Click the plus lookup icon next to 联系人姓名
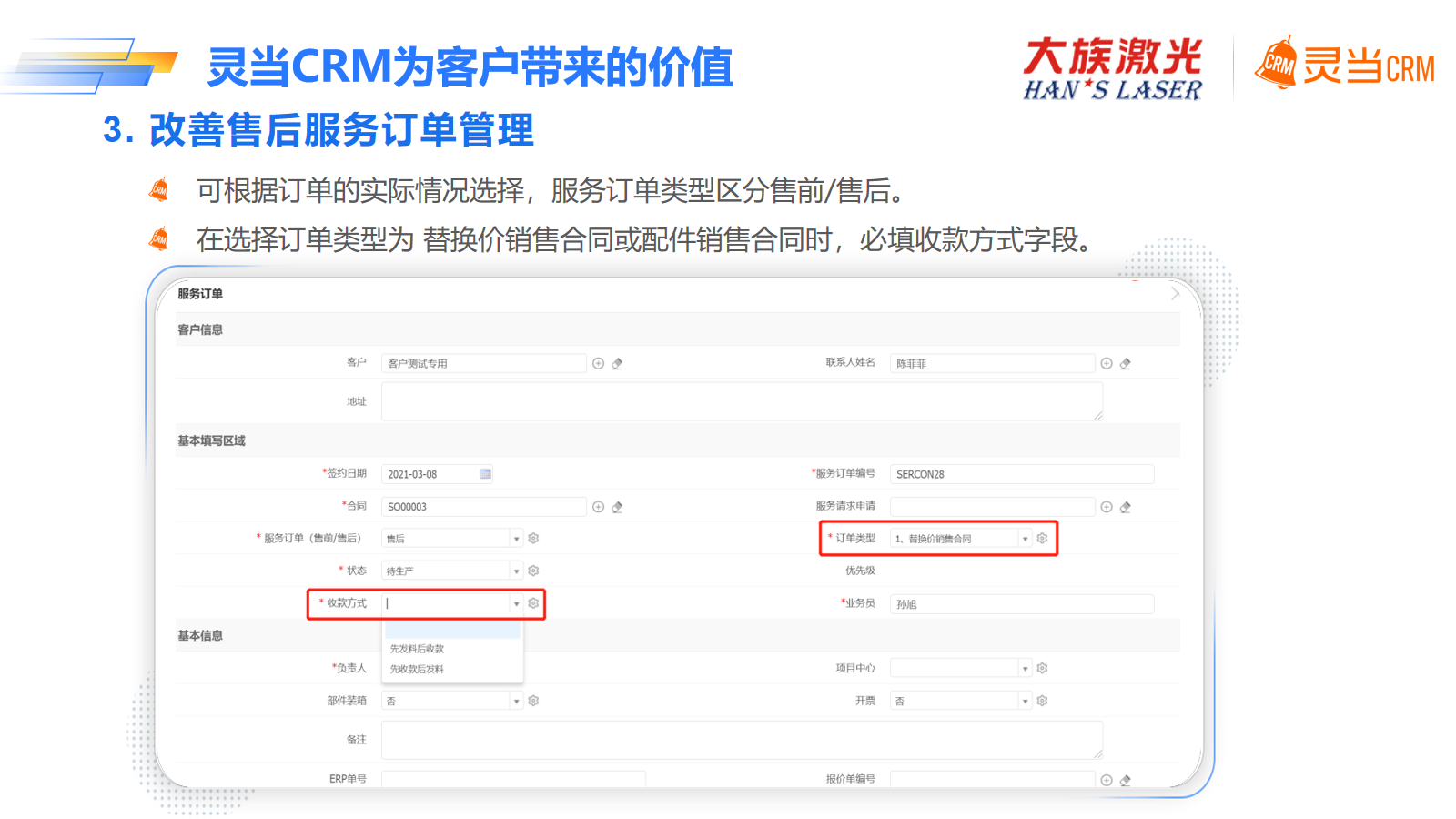This screenshot has width=1456, height=819. pyautogui.click(x=1107, y=363)
